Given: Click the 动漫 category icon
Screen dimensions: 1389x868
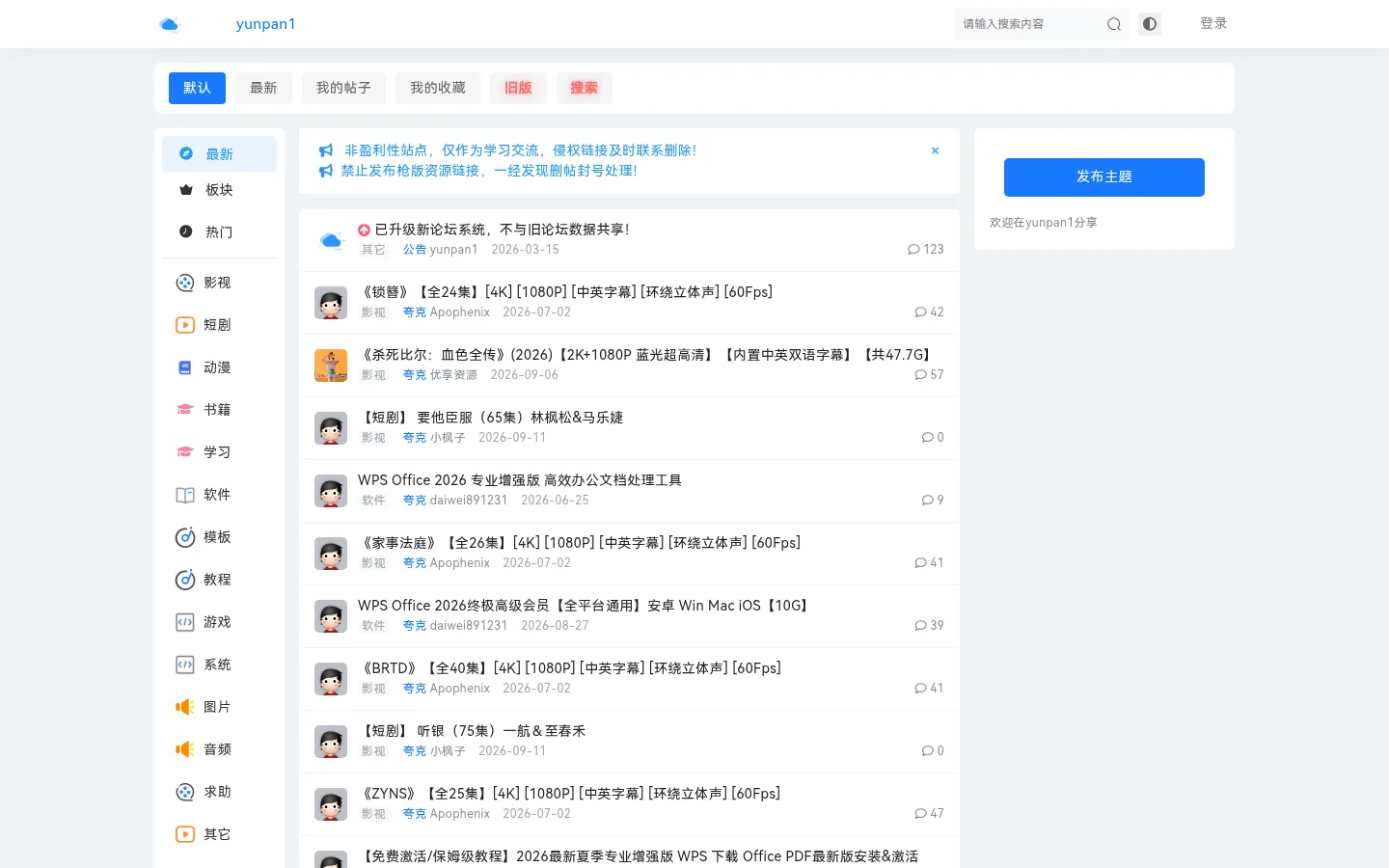Looking at the screenshot, I should [x=185, y=367].
